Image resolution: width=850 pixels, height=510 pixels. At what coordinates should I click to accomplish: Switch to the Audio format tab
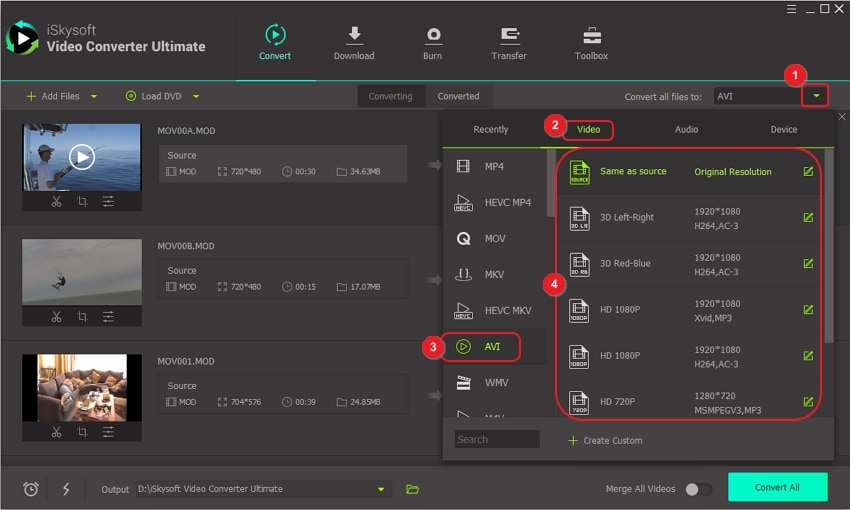point(686,130)
